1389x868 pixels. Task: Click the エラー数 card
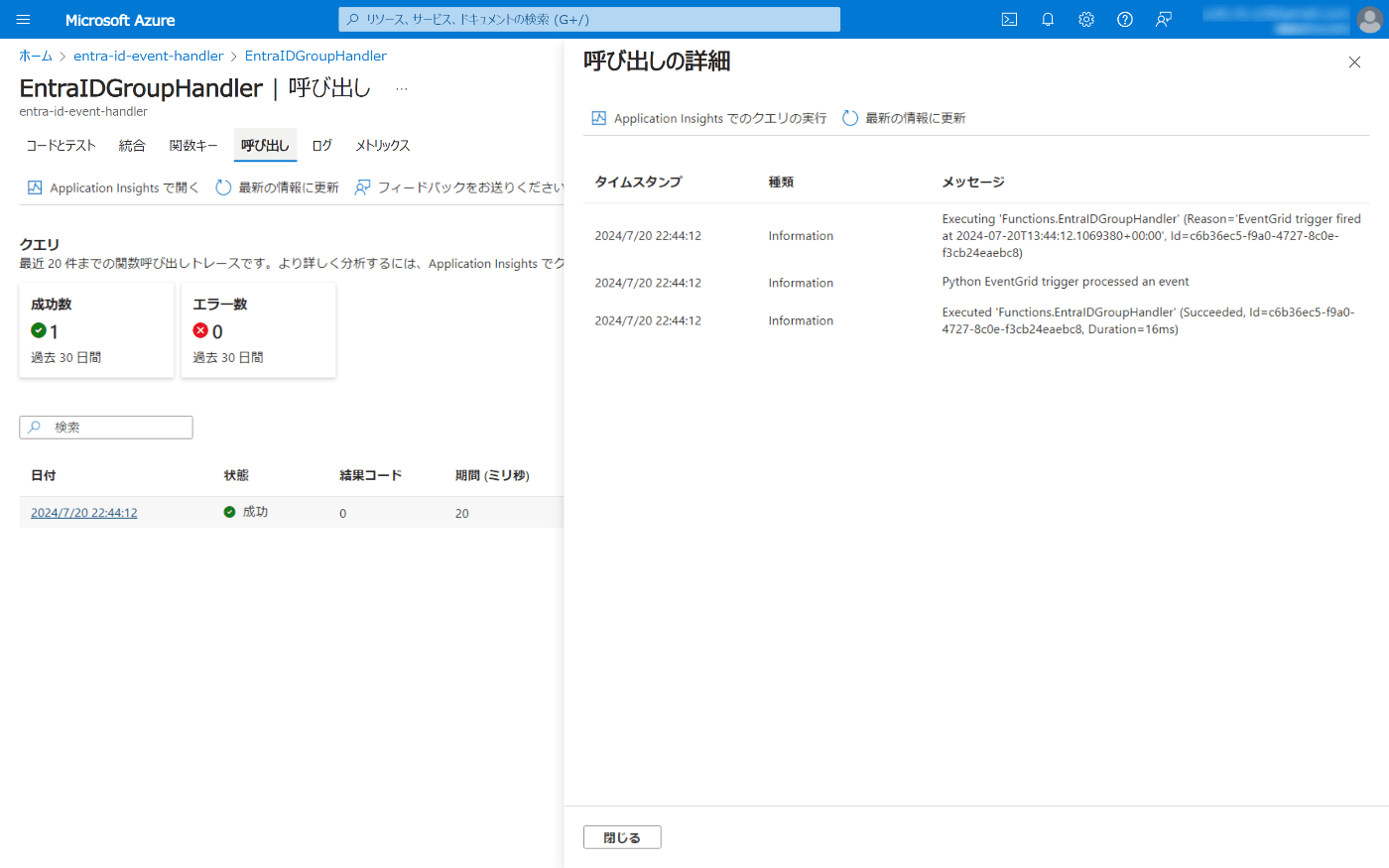point(258,330)
